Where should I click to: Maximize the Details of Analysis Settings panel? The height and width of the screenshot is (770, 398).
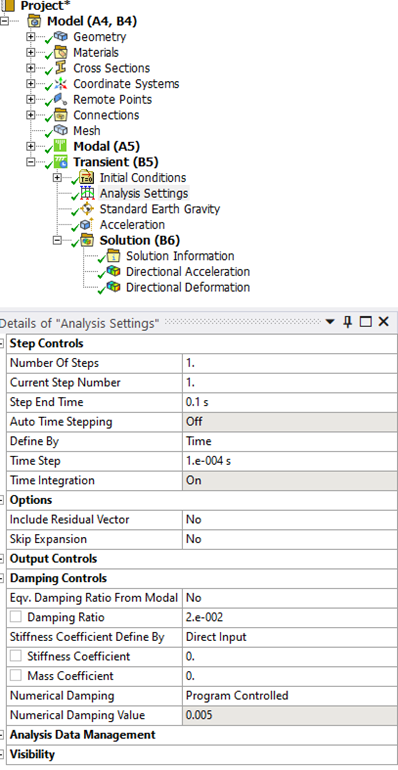point(366,322)
